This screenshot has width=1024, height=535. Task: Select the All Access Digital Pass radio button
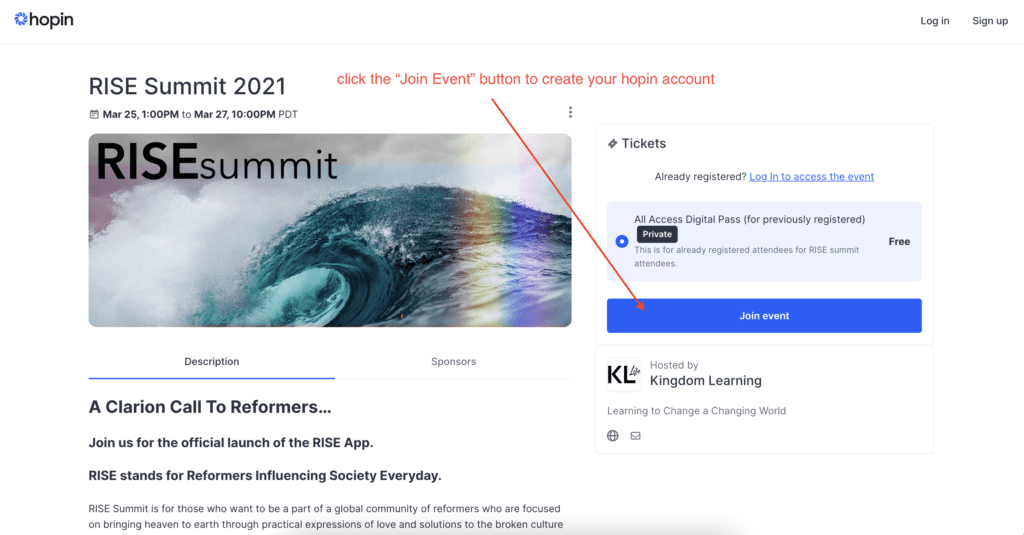[622, 241]
